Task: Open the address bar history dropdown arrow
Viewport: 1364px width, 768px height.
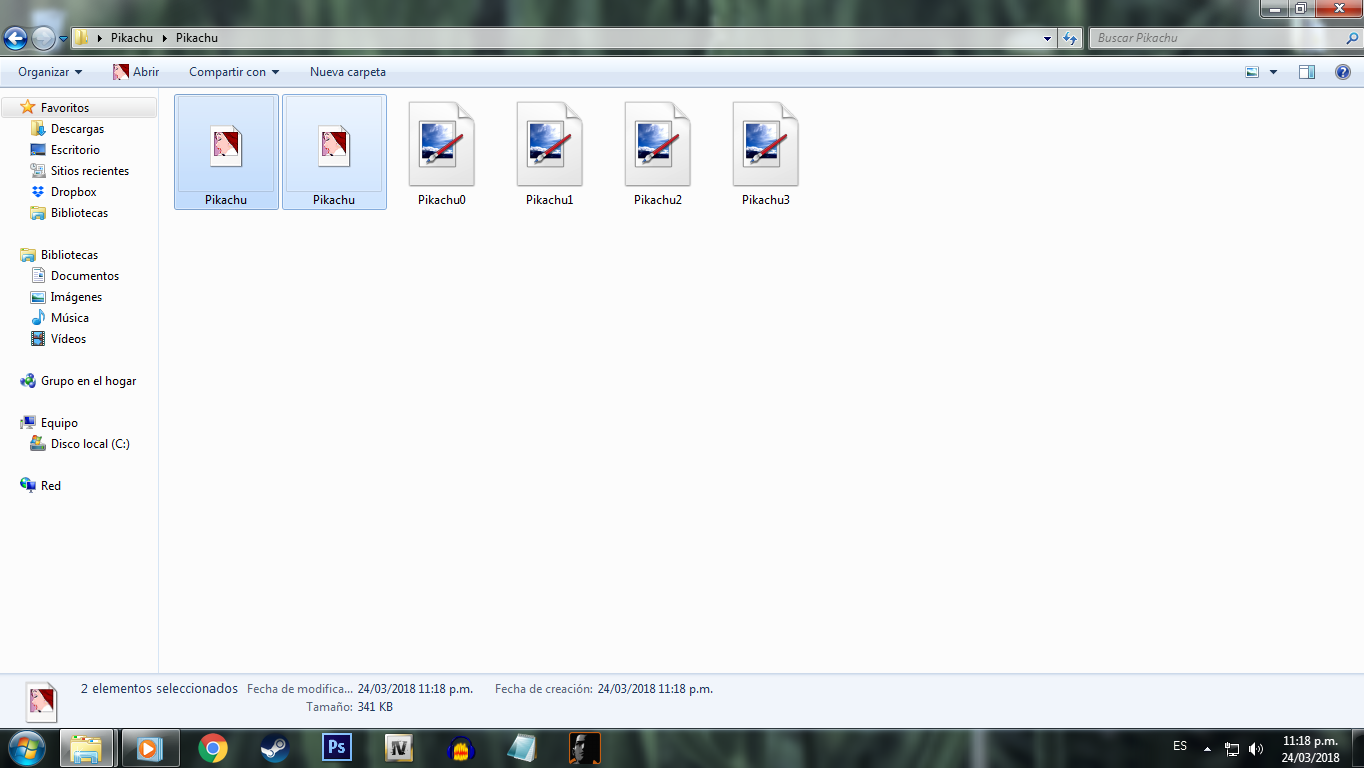Action: (1047, 39)
